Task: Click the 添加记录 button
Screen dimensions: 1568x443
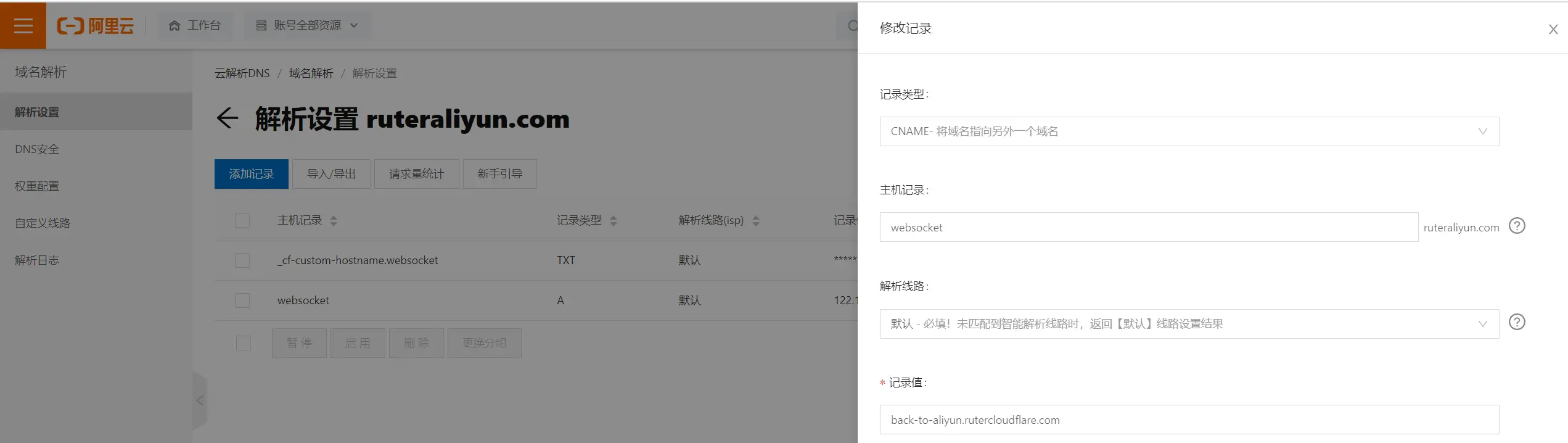Action: [x=251, y=174]
